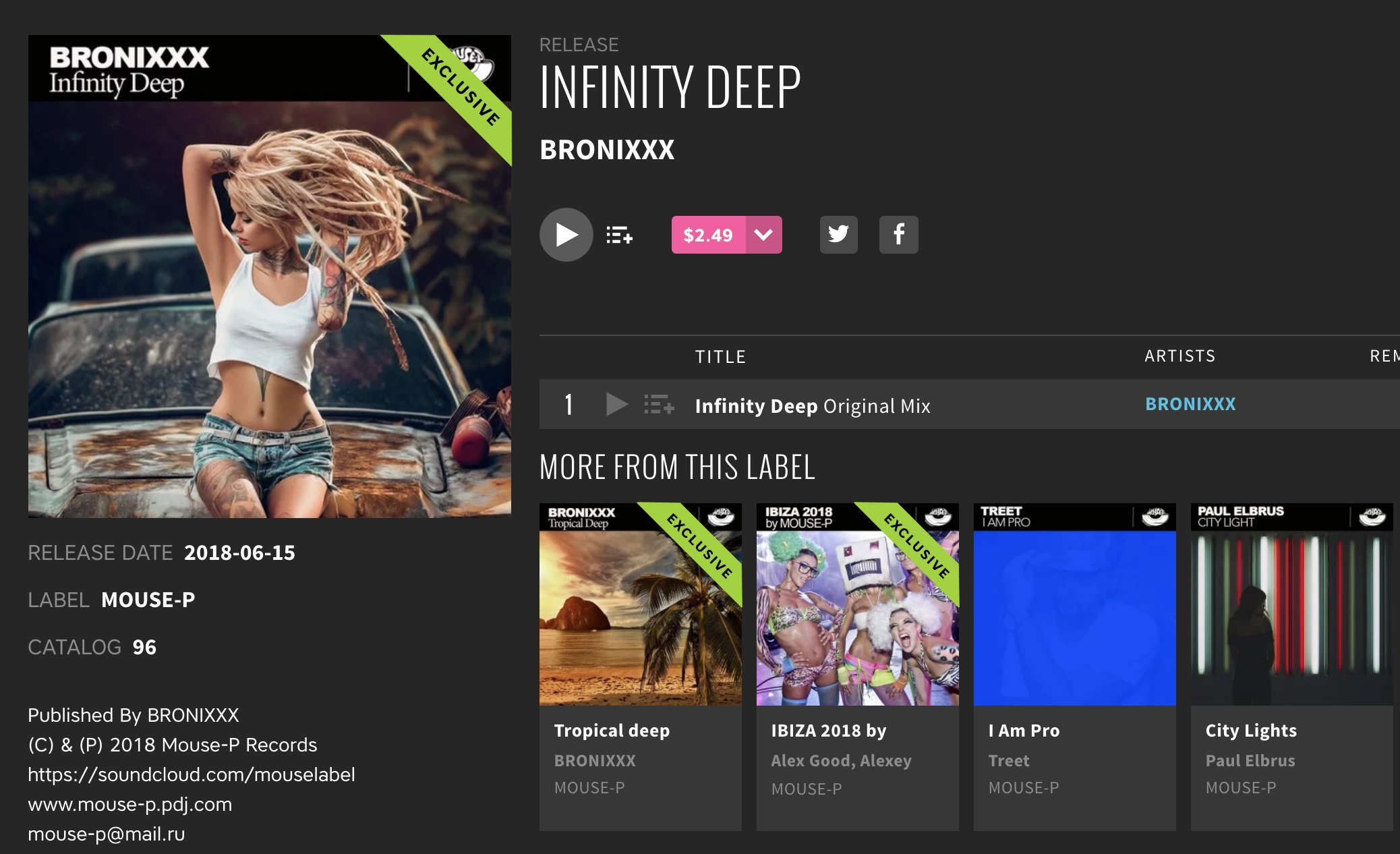
Task: Add release to queue icon
Action: tap(619, 235)
